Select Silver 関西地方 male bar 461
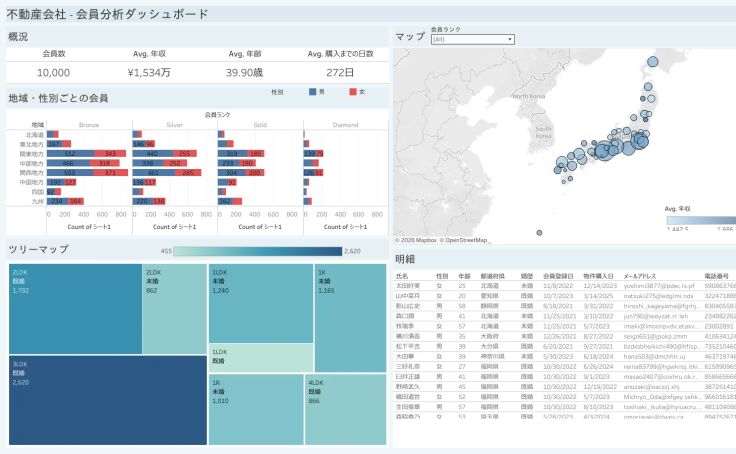This screenshot has width=736, height=454. click(x=154, y=173)
